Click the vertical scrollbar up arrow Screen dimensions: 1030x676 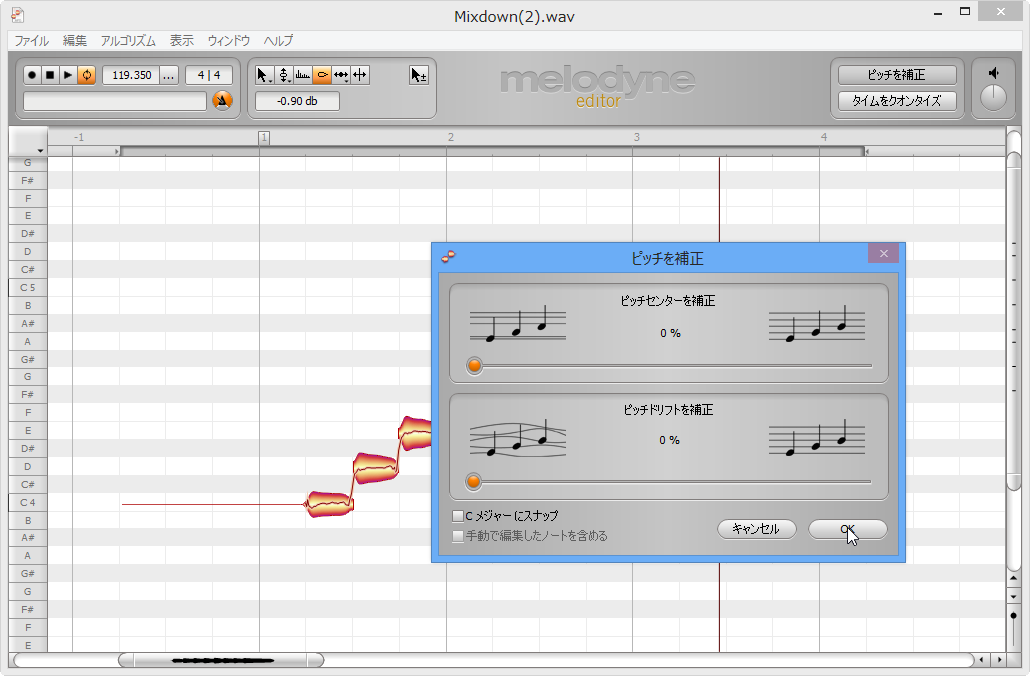pyautogui.click(x=1014, y=578)
